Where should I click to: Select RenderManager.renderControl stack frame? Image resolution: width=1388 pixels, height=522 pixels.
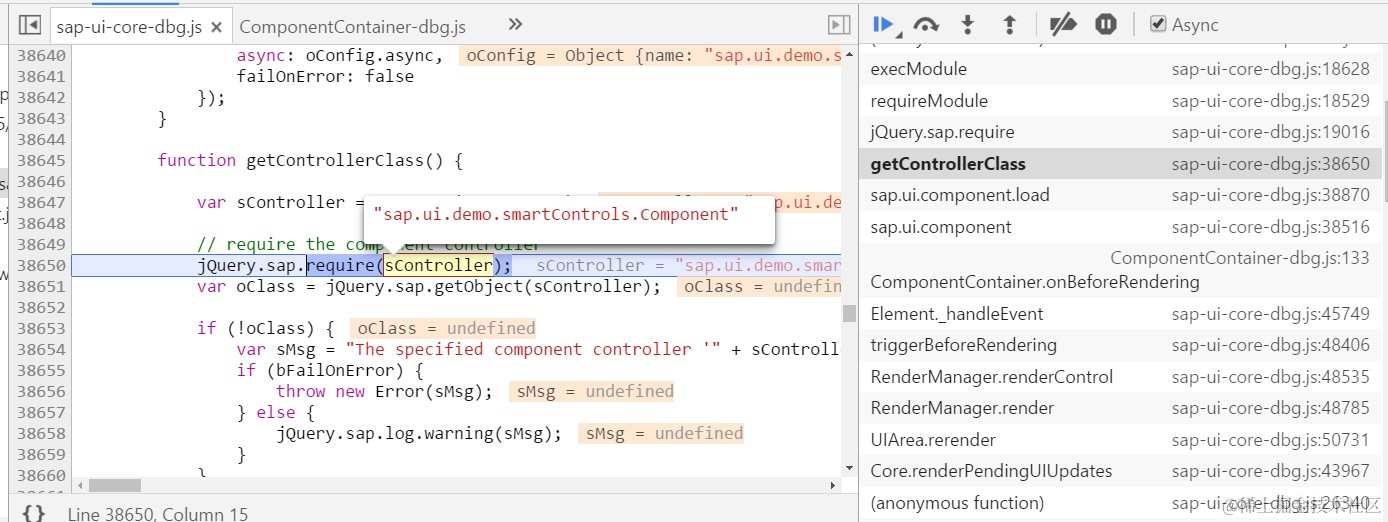point(1120,377)
